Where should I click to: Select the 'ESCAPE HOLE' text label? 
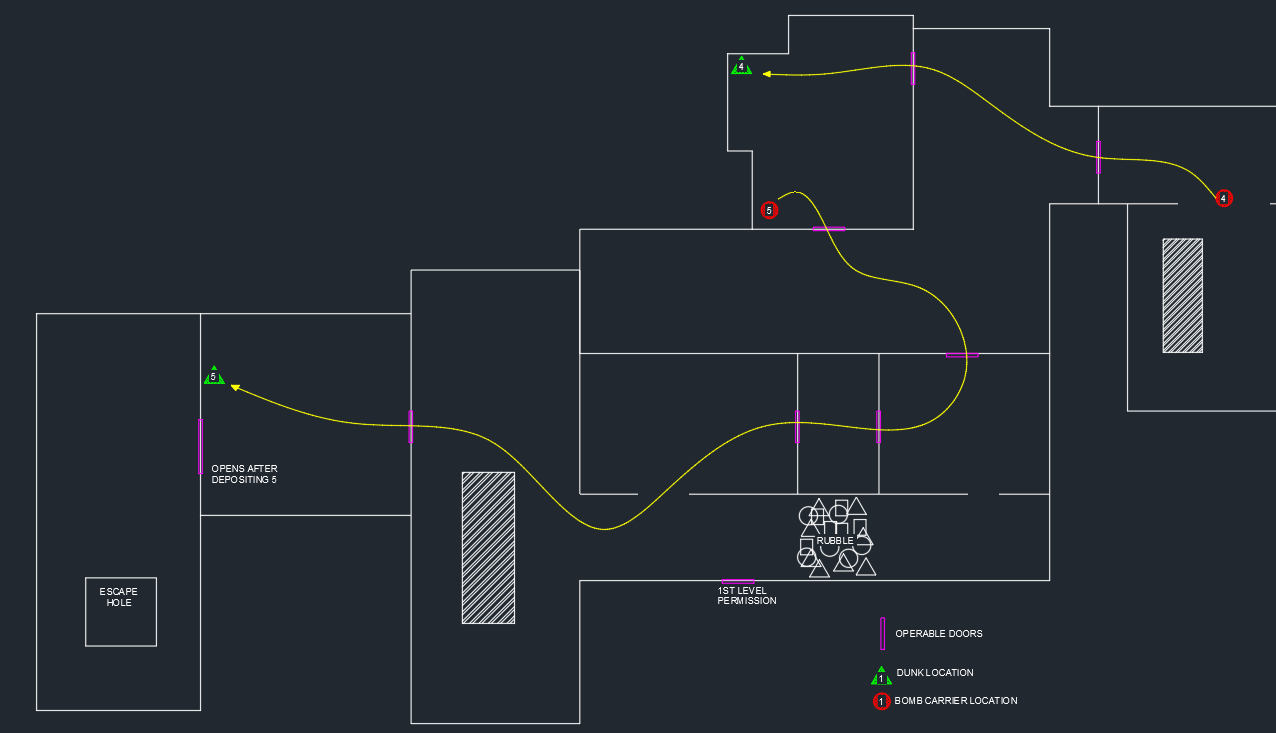[119, 597]
